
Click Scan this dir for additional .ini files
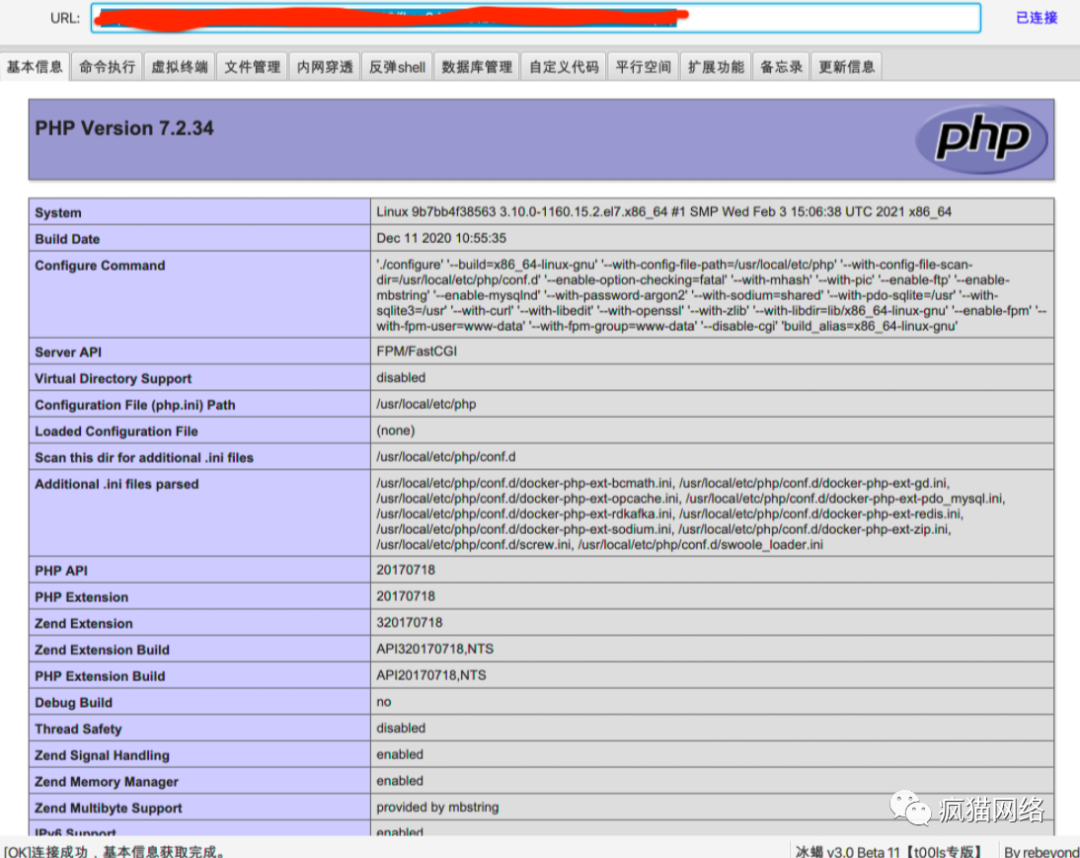[x=144, y=458]
